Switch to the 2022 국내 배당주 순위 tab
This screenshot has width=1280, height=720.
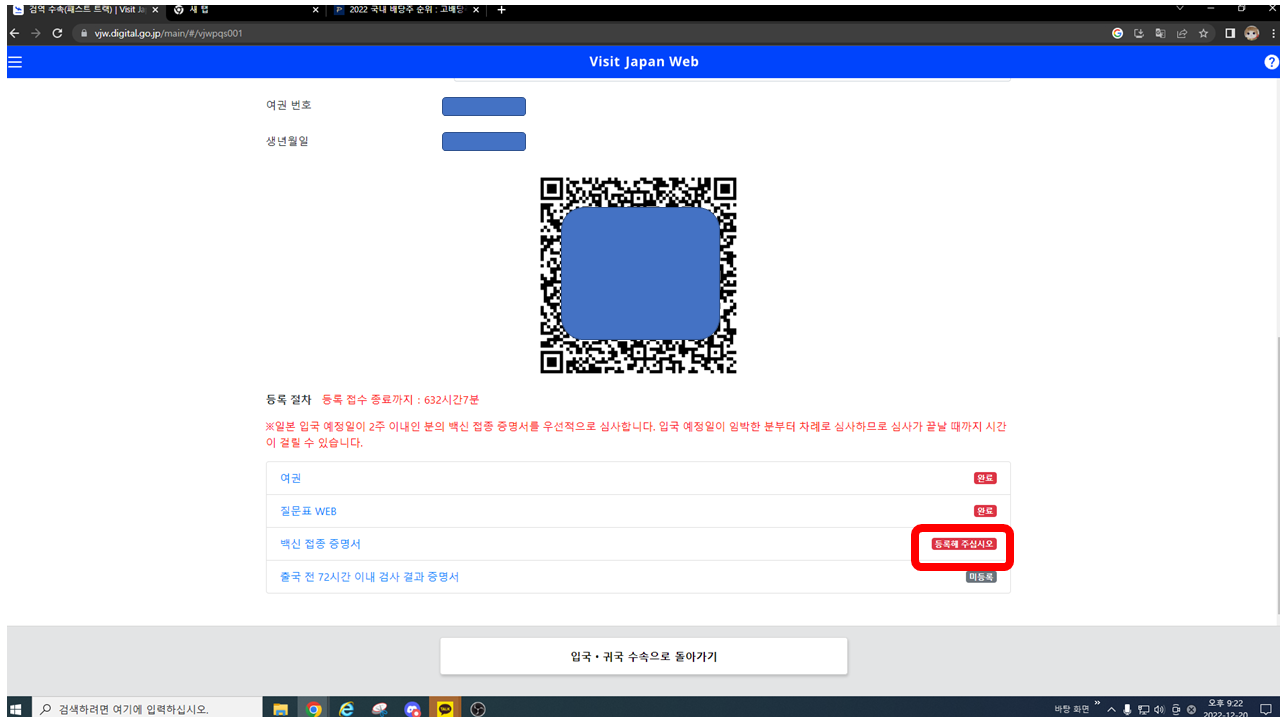(407, 10)
